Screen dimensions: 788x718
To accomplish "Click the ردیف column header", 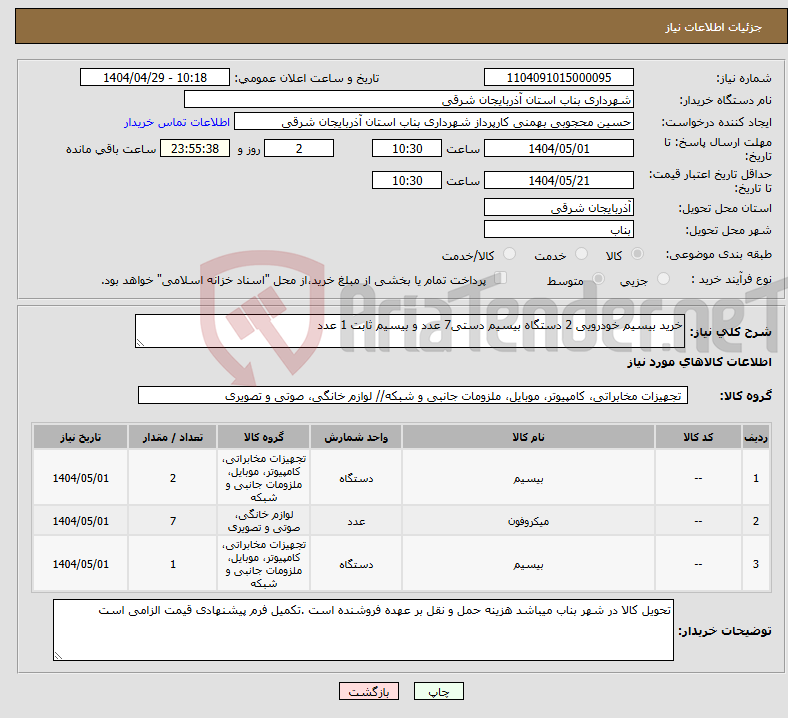I will tap(756, 437).
